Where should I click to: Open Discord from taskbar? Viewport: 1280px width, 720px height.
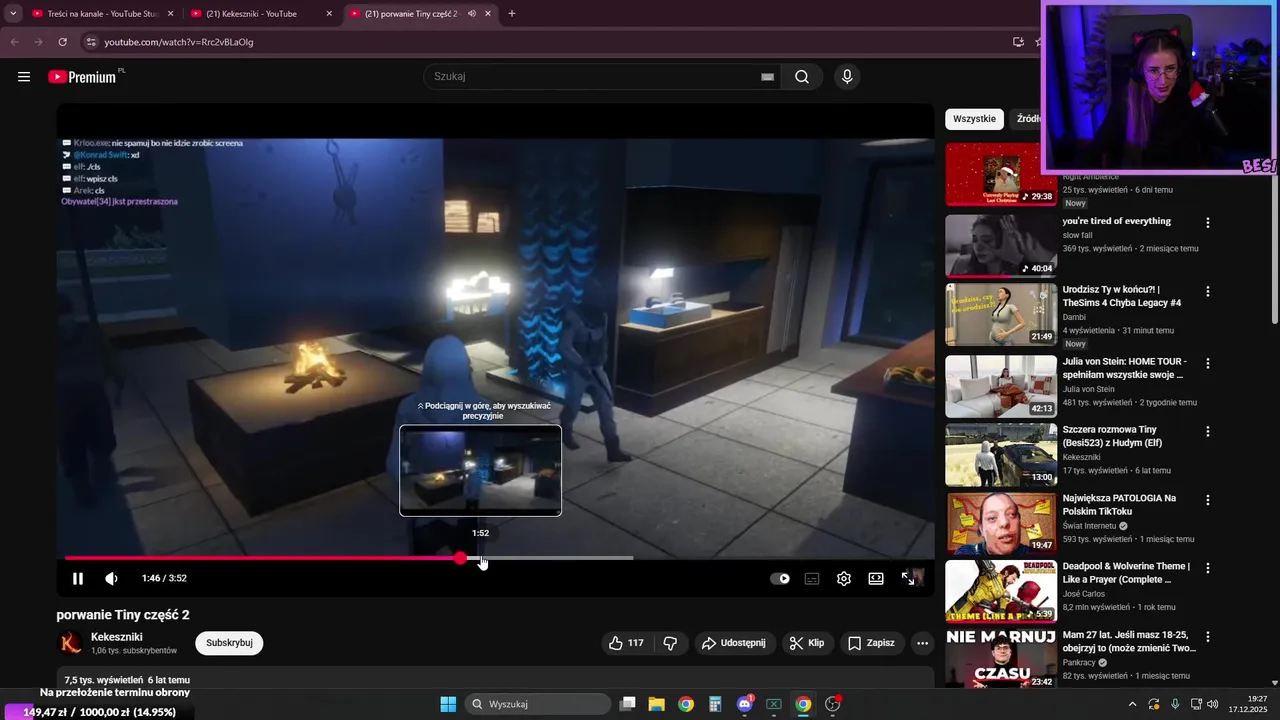point(745,704)
